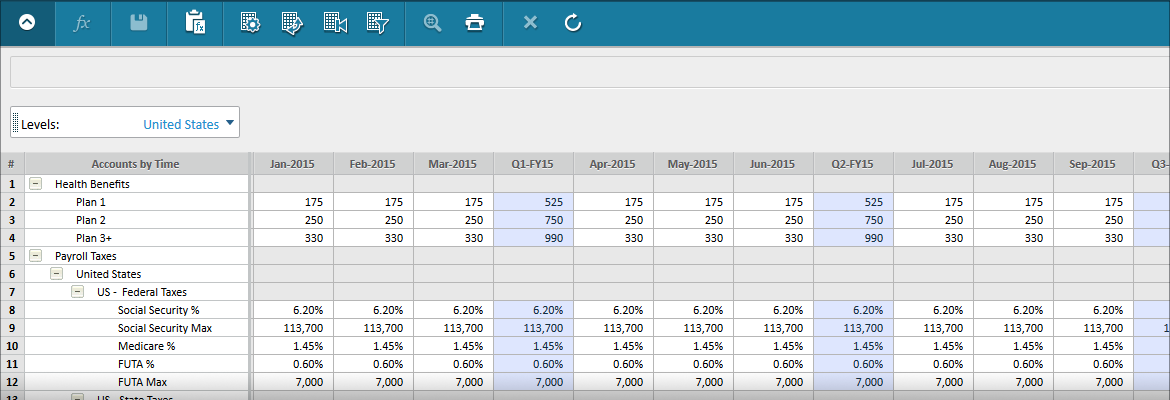The image size is (1170, 400).
Task: Click into the formula bar field
Action: tap(589, 72)
